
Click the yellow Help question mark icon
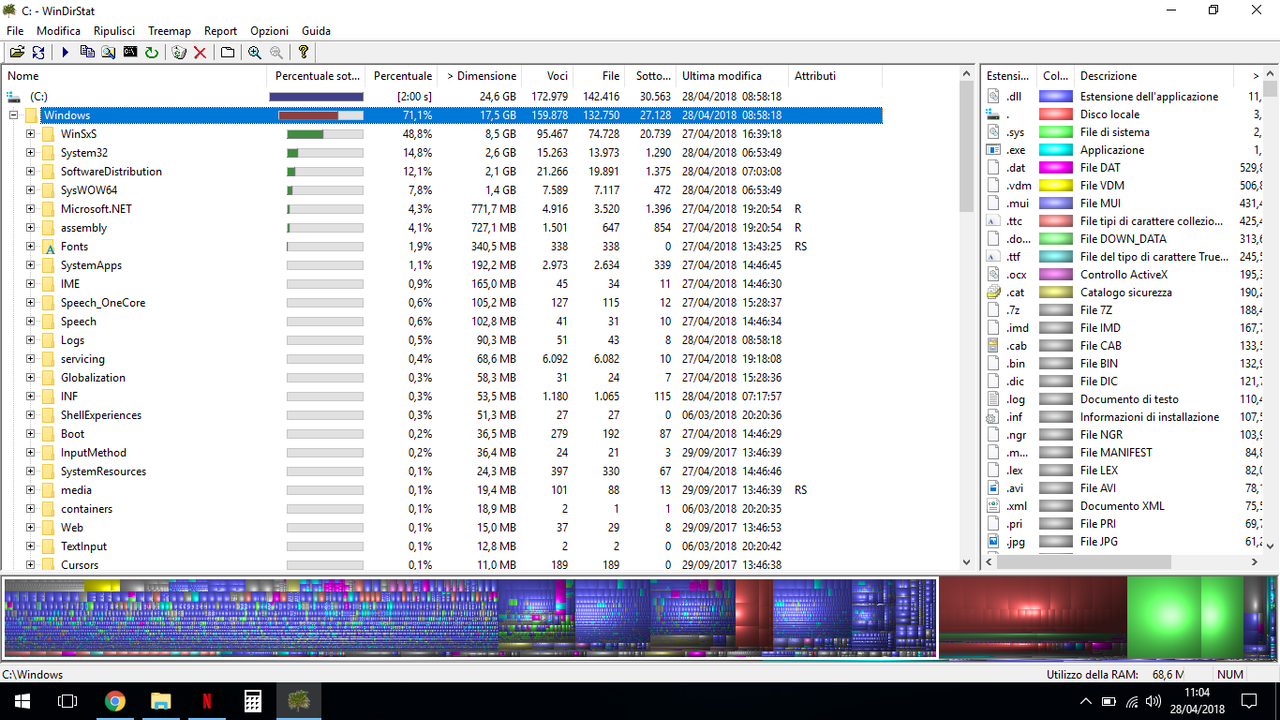point(304,52)
